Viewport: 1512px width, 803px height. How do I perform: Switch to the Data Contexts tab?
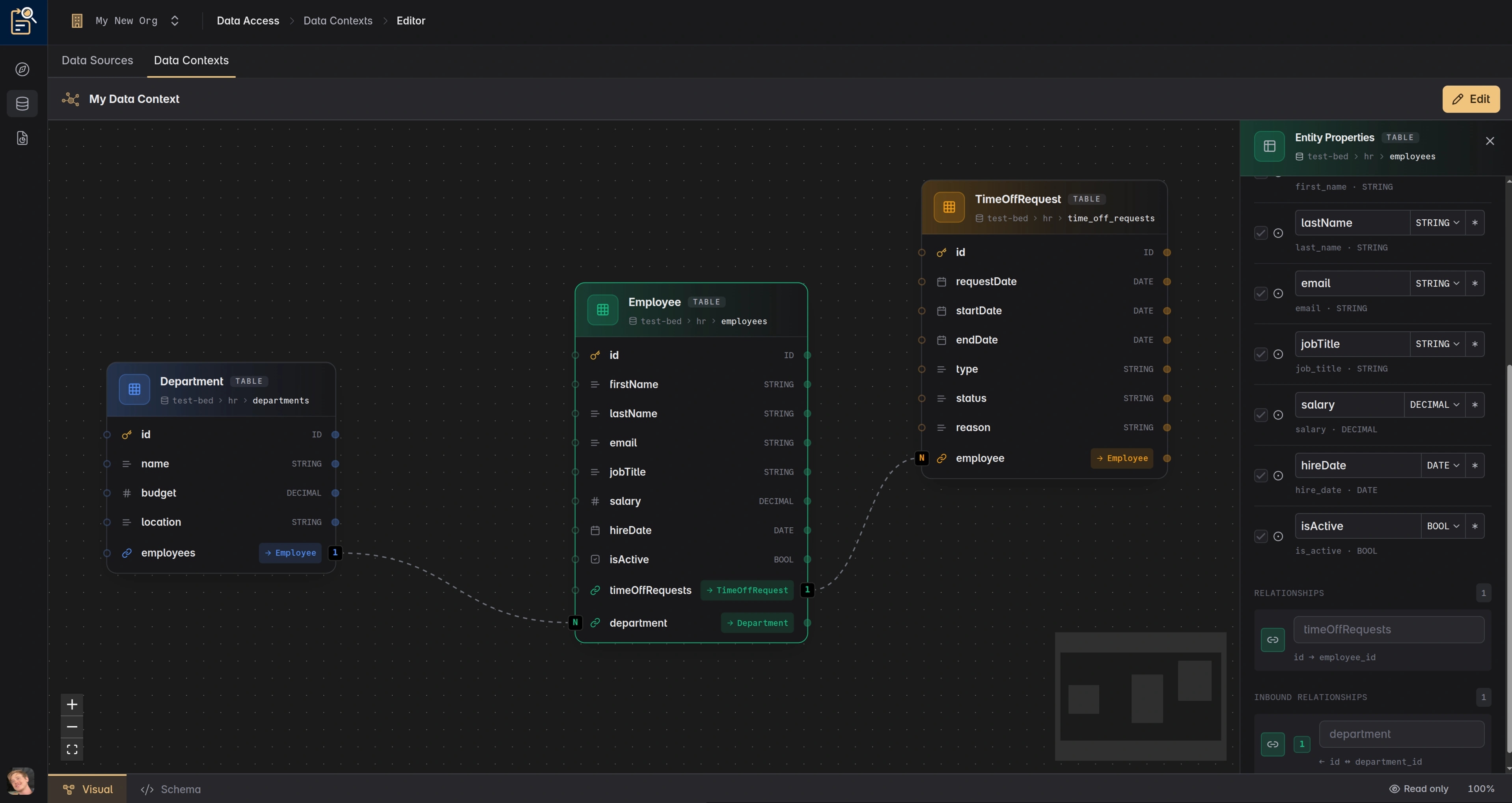pyautogui.click(x=191, y=60)
